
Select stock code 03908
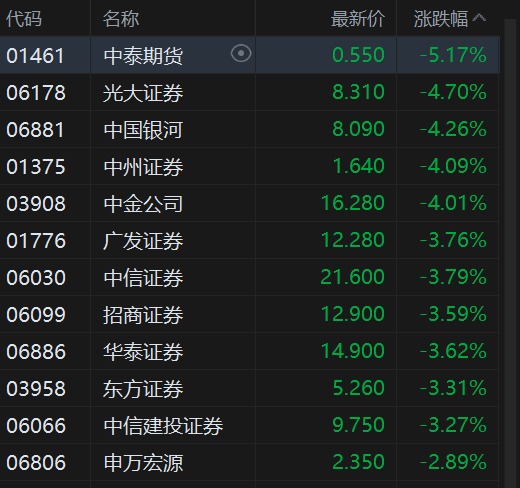pos(36,204)
